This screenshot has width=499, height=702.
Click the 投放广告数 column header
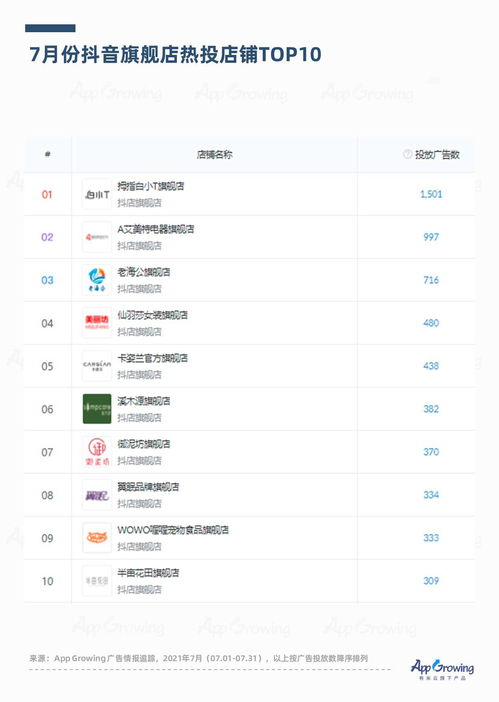(437, 154)
